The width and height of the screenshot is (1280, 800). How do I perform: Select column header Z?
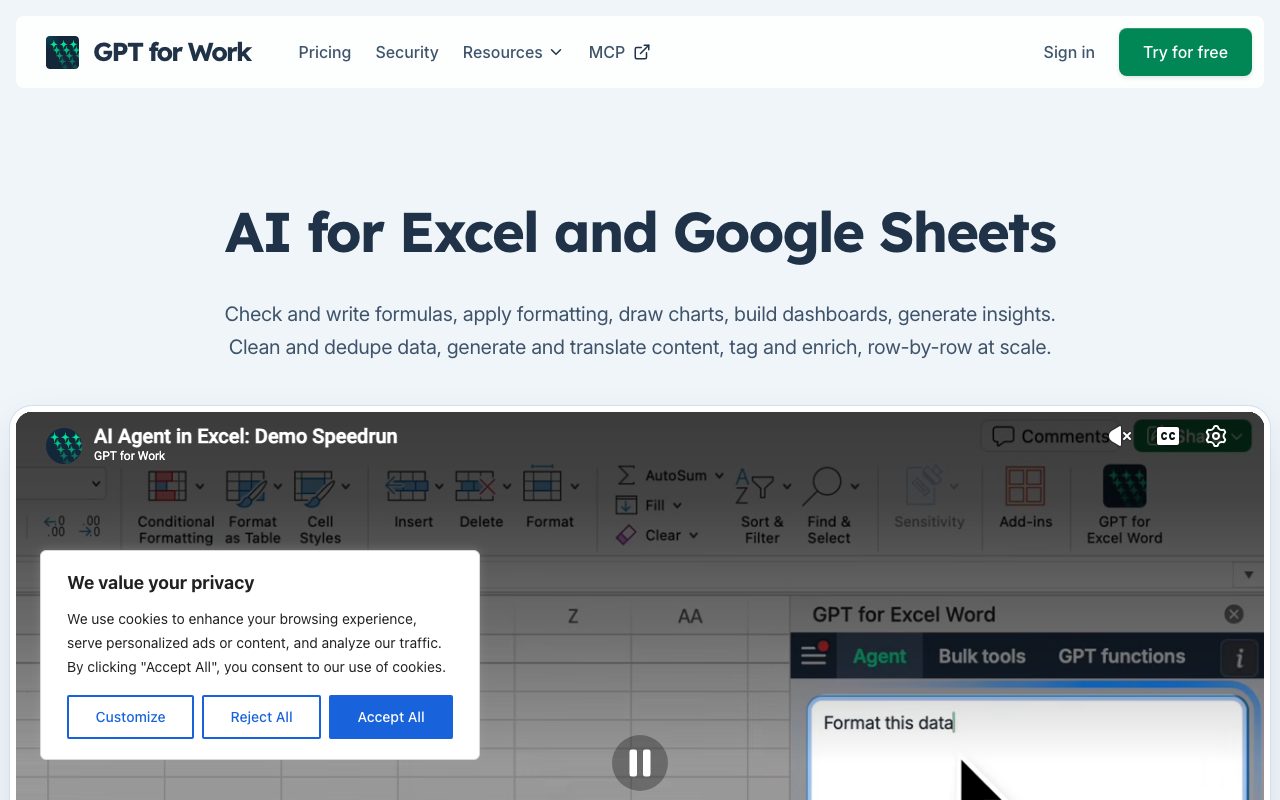pyautogui.click(x=573, y=616)
